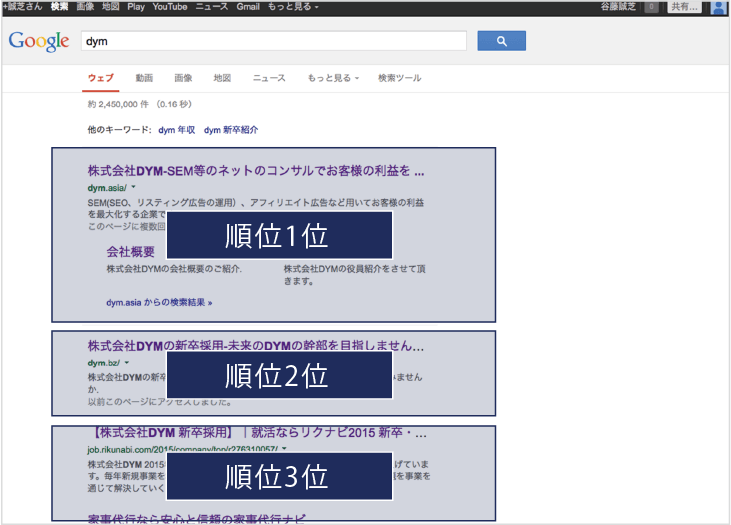Click the 共有 share button

[684, 7]
